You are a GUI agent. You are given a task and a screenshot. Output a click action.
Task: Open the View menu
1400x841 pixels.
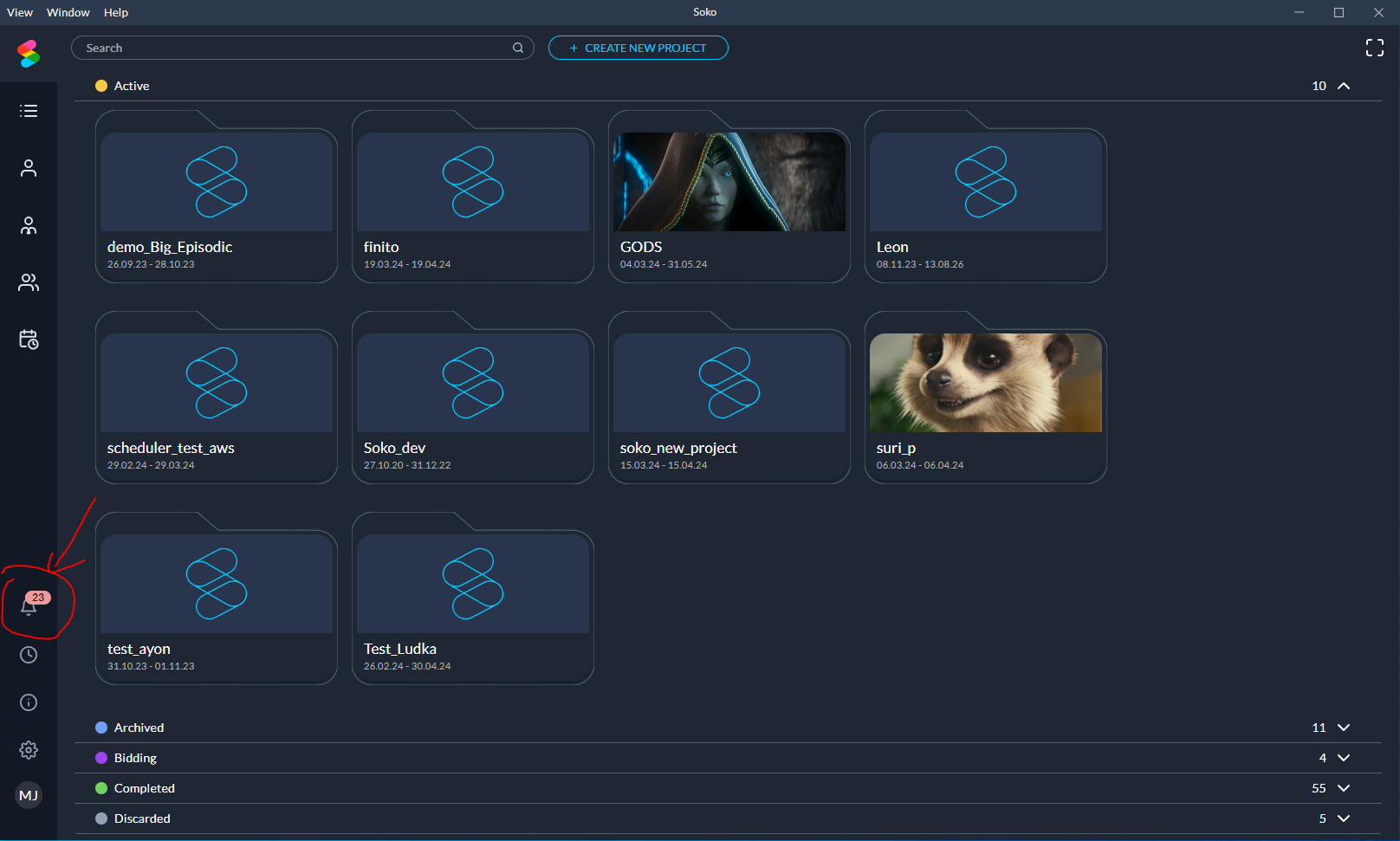20,12
